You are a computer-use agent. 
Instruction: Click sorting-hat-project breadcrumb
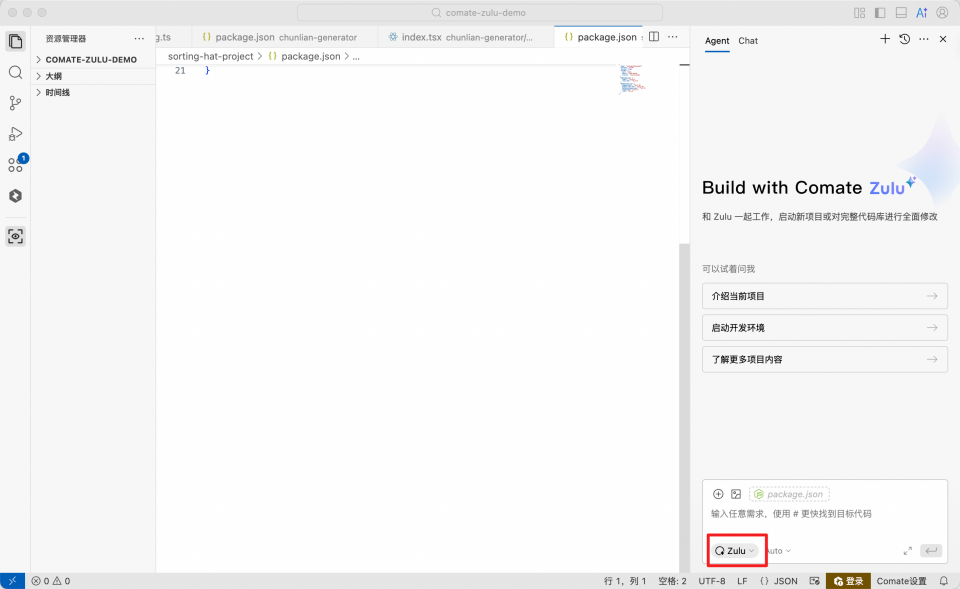point(210,56)
